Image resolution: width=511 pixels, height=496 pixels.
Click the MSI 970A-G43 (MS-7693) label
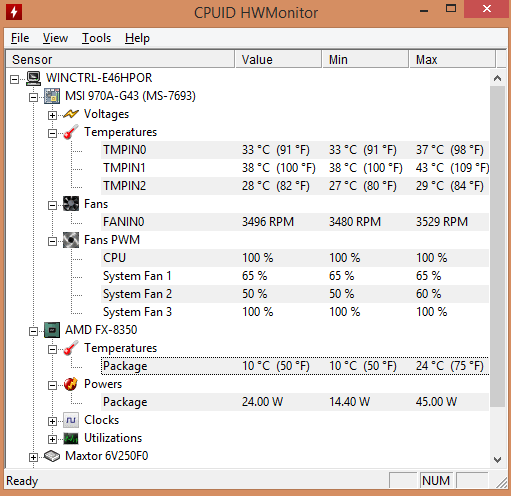tap(130, 96)
